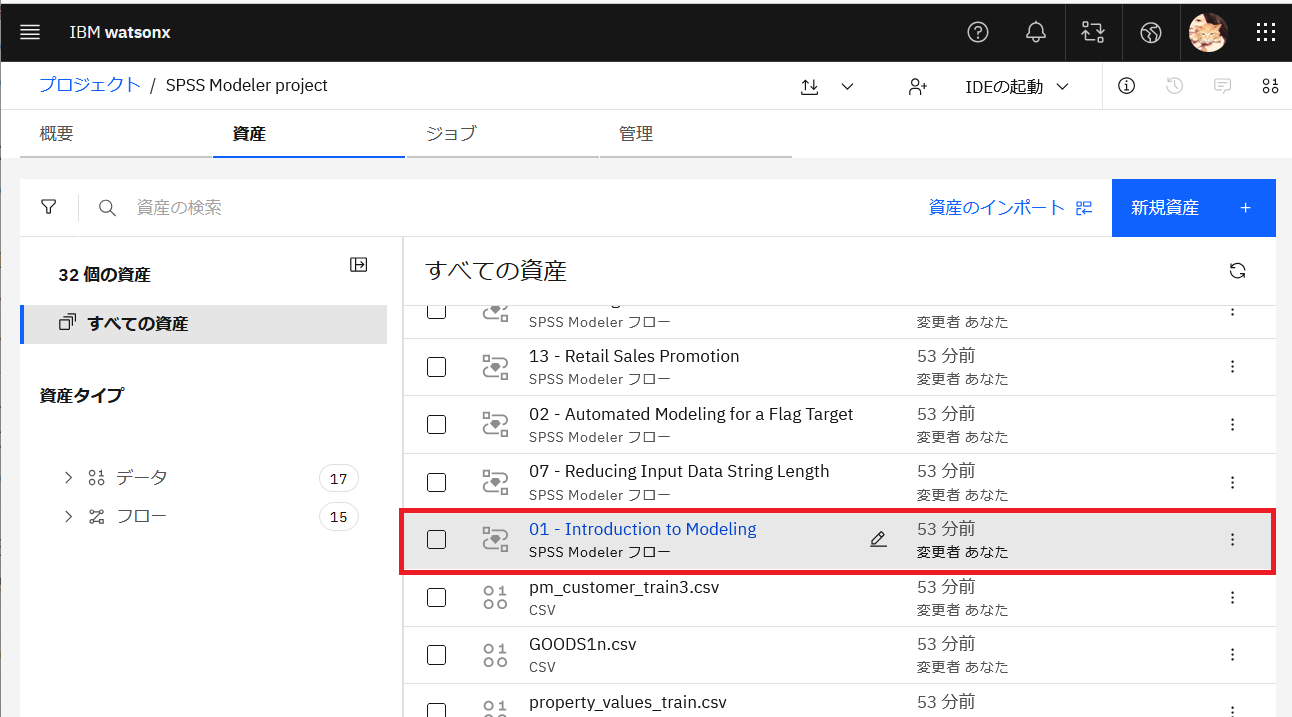Click the data icon of GOODS1n.csv
The image size is (1292, 717).
pos(495,655)
